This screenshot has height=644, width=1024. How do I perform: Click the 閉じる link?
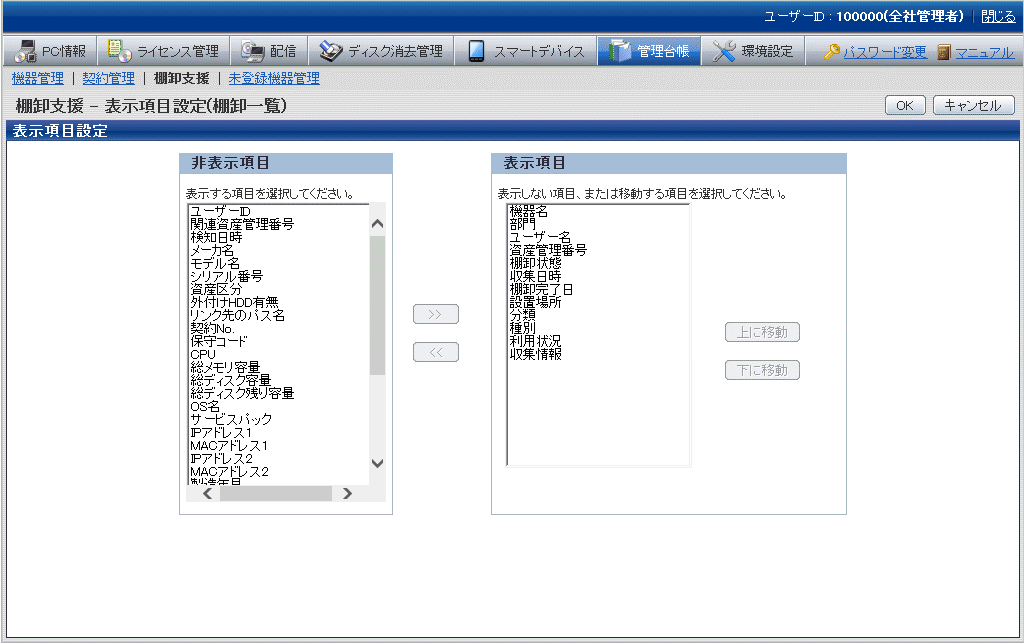pos(998,16)
